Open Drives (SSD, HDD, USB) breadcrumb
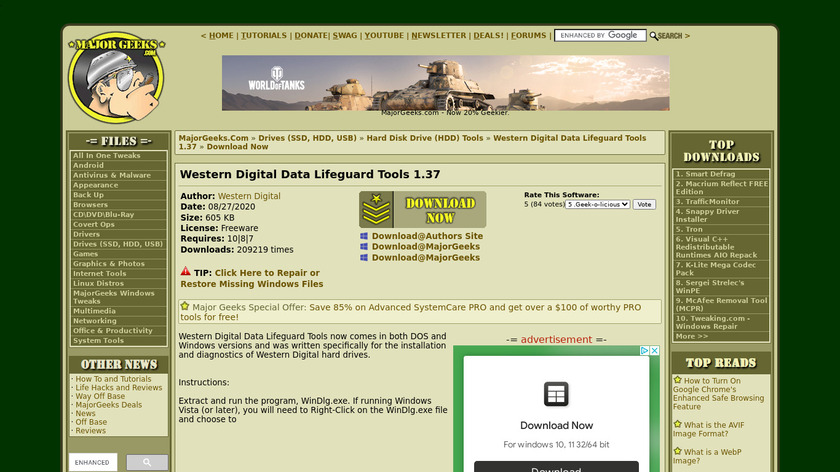Image resolution: width=840 pixels, height=472 pixels. pyautogui.click(x=308, y=138)
